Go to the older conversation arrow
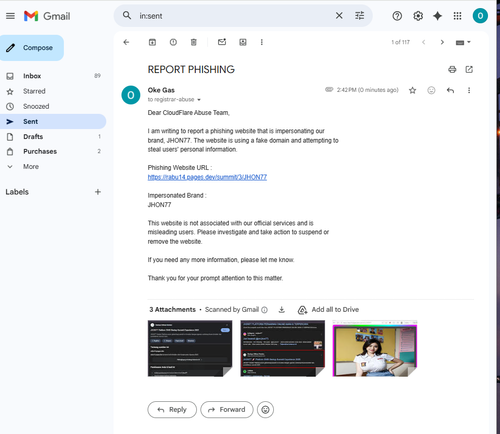 pyautogui.click(x=442, y=42)
